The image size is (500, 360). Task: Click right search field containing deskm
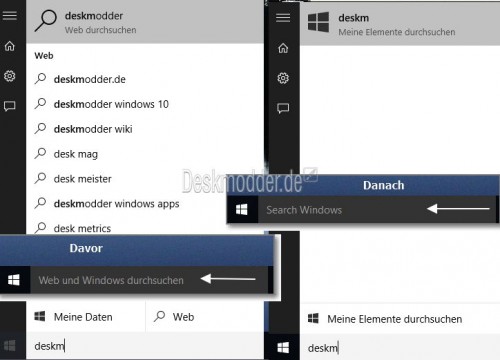[x=400, y=348]
